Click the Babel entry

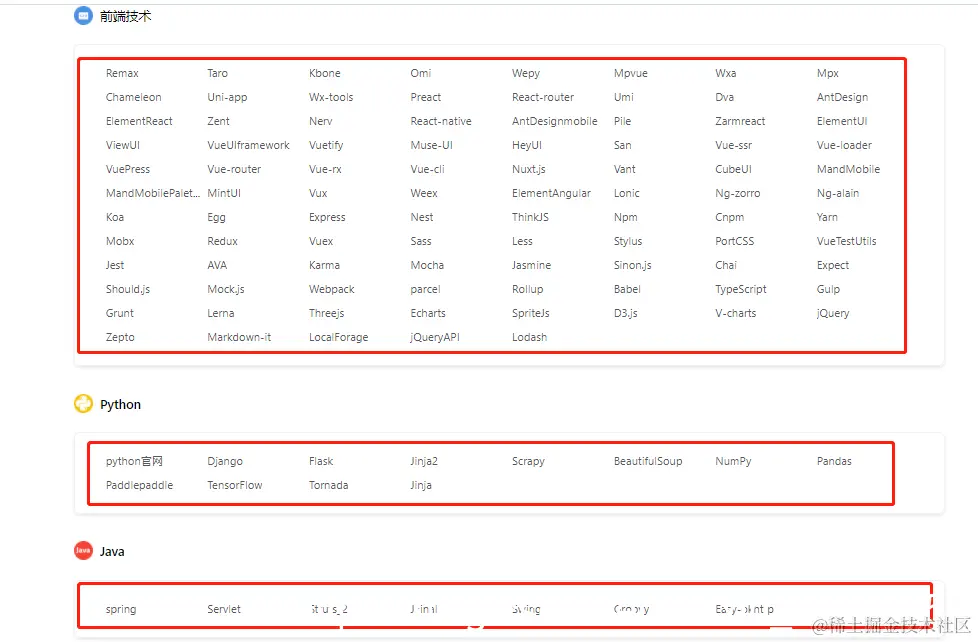coord(627,289)
